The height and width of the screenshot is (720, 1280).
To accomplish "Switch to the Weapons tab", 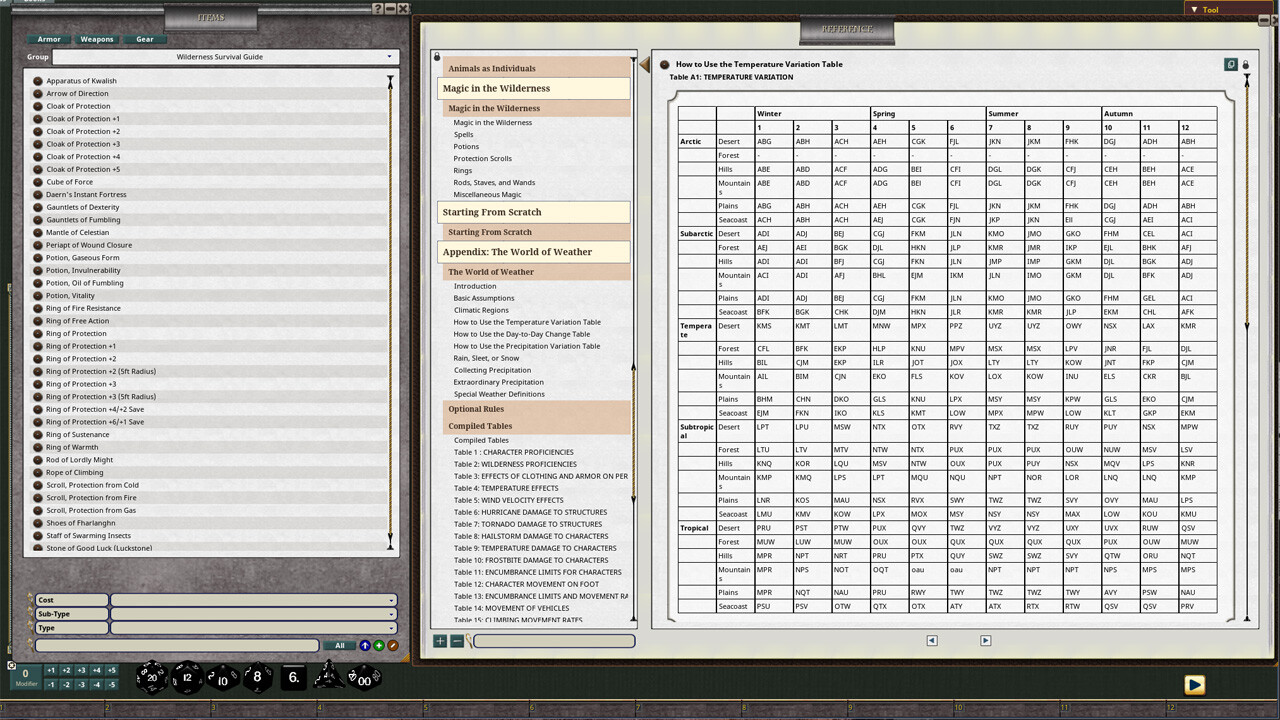I will pos(96,39).
